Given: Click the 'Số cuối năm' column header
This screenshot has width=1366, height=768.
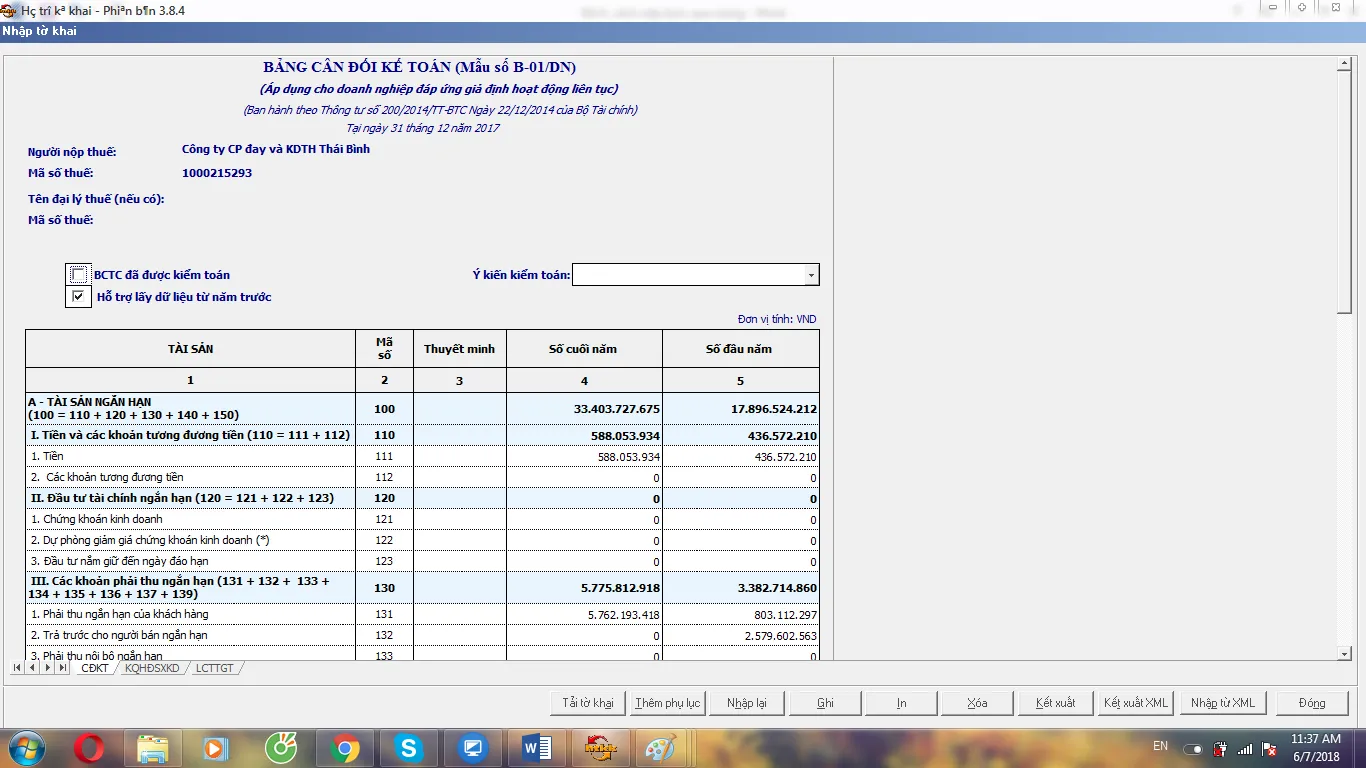Looking at the screenshot, I should 584,349.
